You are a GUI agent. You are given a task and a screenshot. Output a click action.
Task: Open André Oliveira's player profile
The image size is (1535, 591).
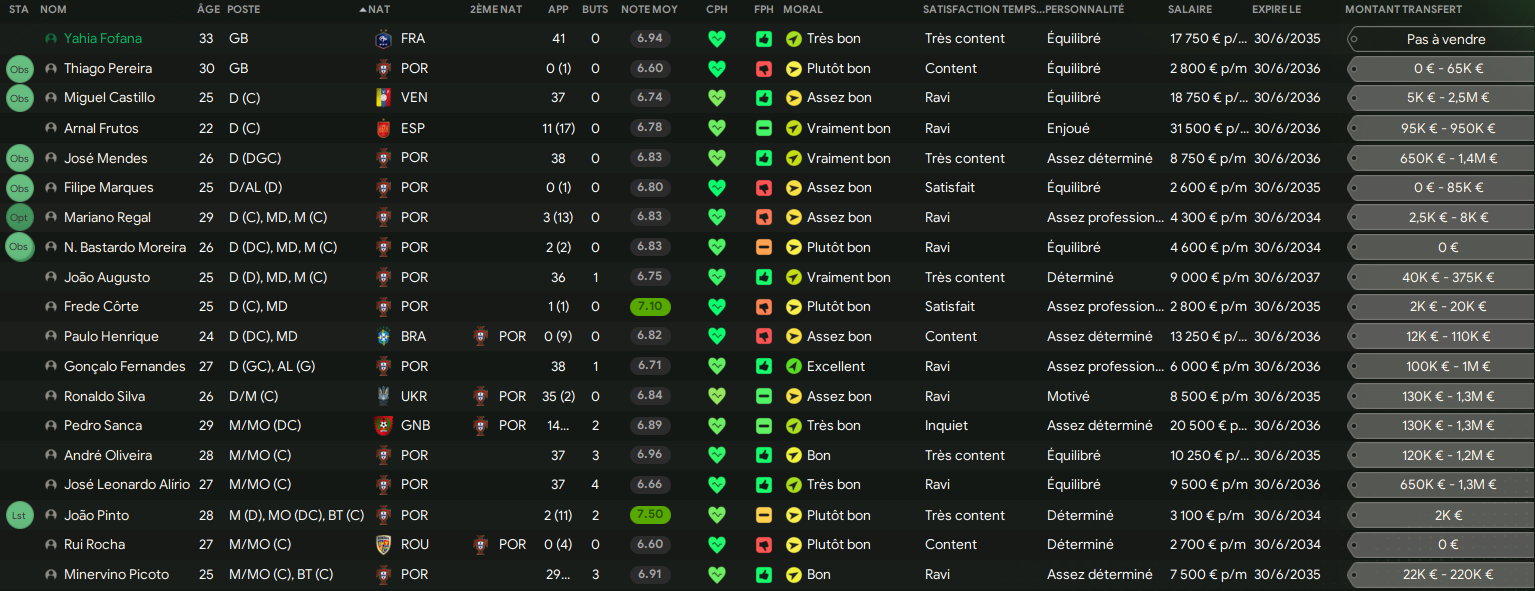coord(108,456)
